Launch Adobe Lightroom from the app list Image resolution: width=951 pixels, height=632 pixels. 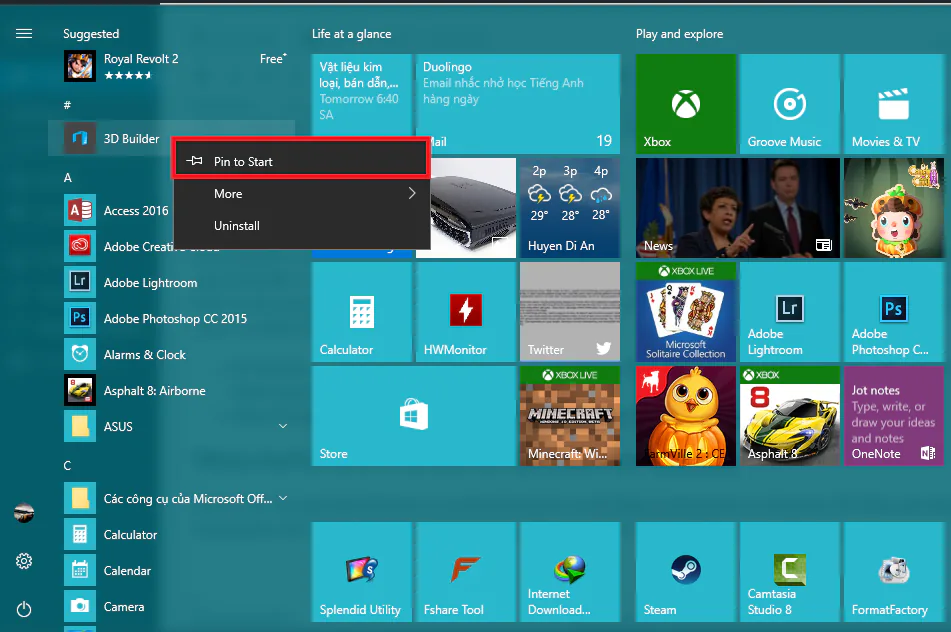(175, 283)
